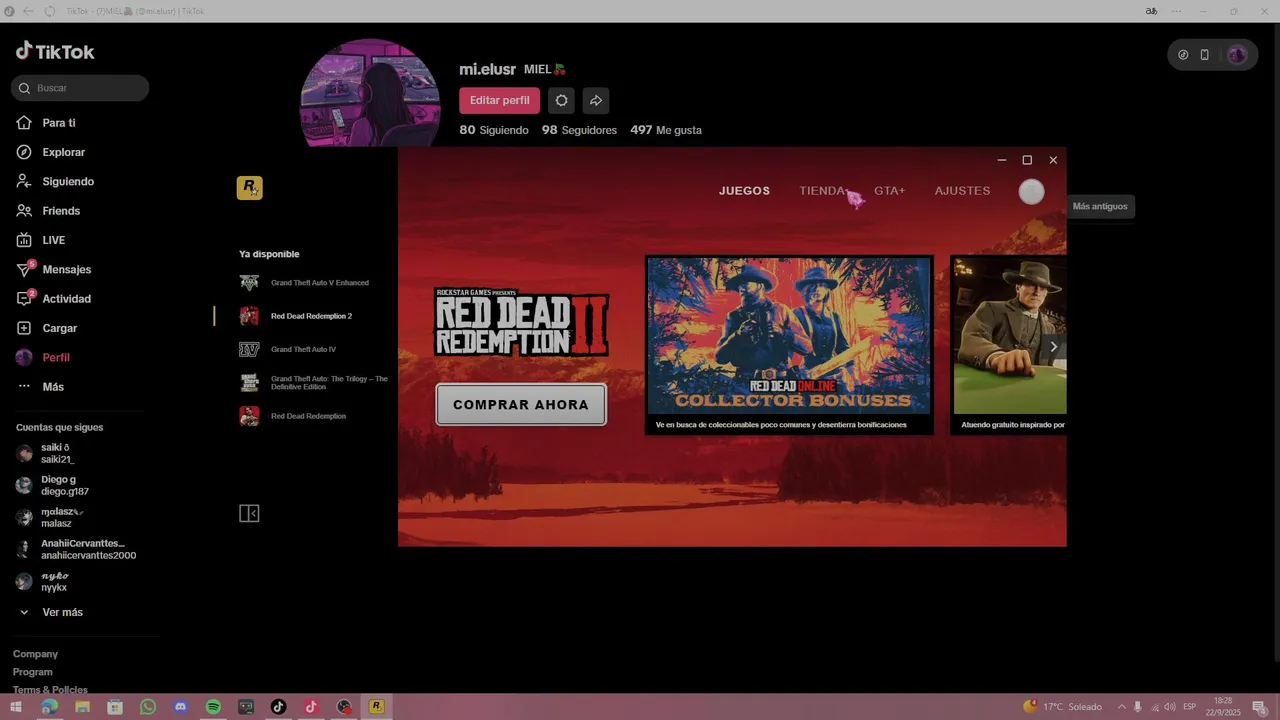
Task: Open Spotify from the taskbar
Action: click(x=213, y=707)
